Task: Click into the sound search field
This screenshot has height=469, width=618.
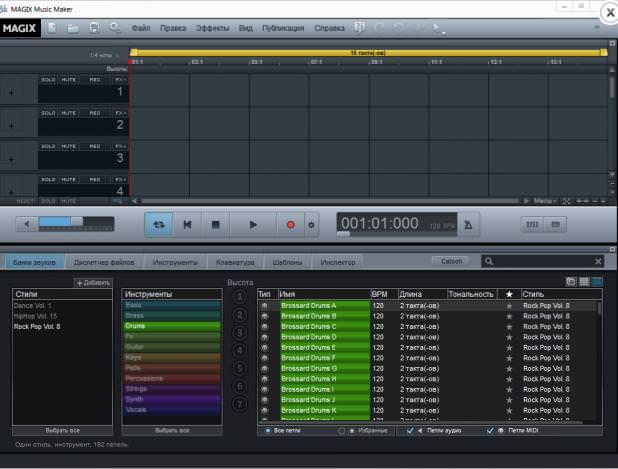Action: (544, 261)
